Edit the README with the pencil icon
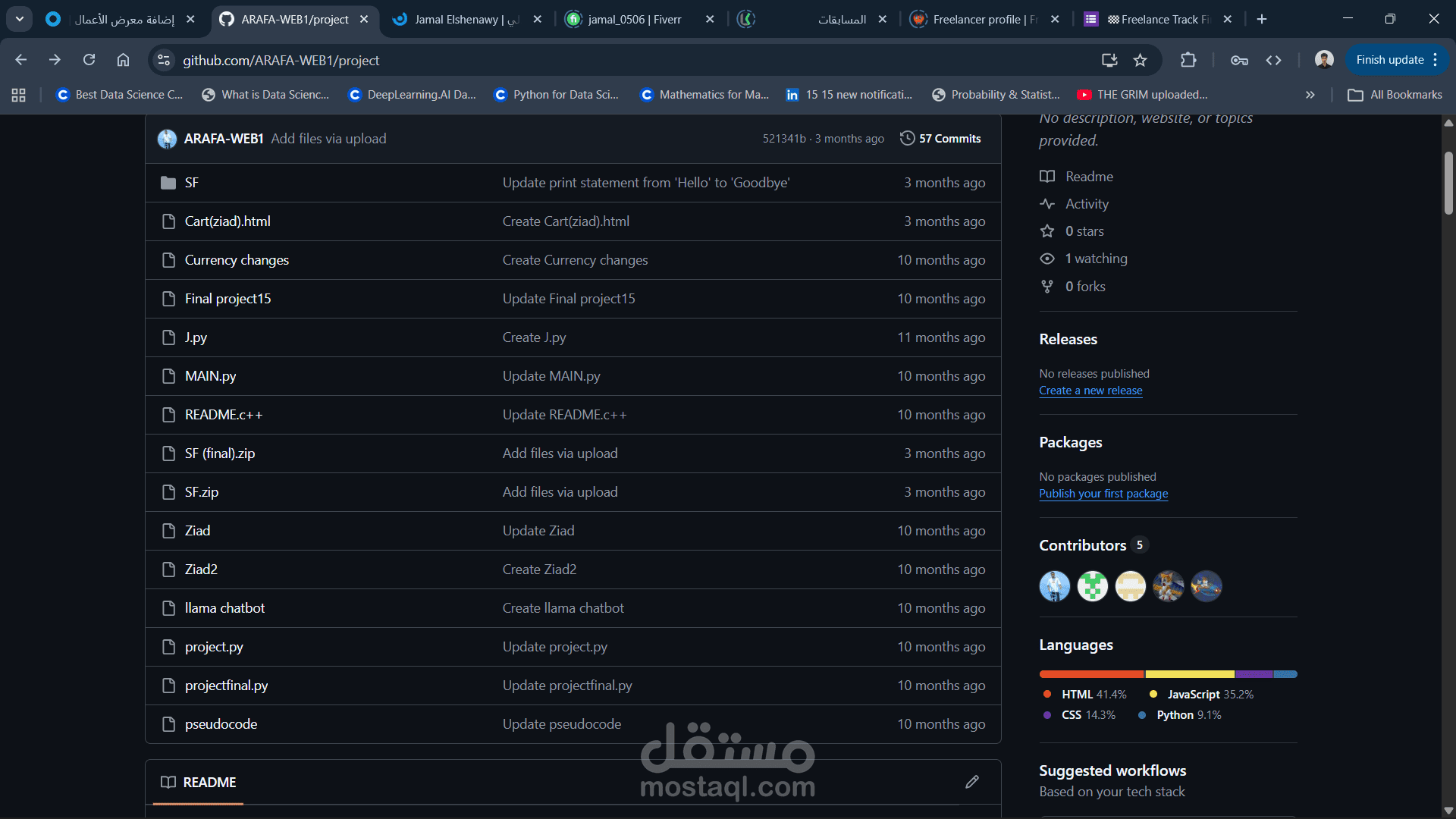Viewport: 1456px width, 819px height. tap(972, 782)
